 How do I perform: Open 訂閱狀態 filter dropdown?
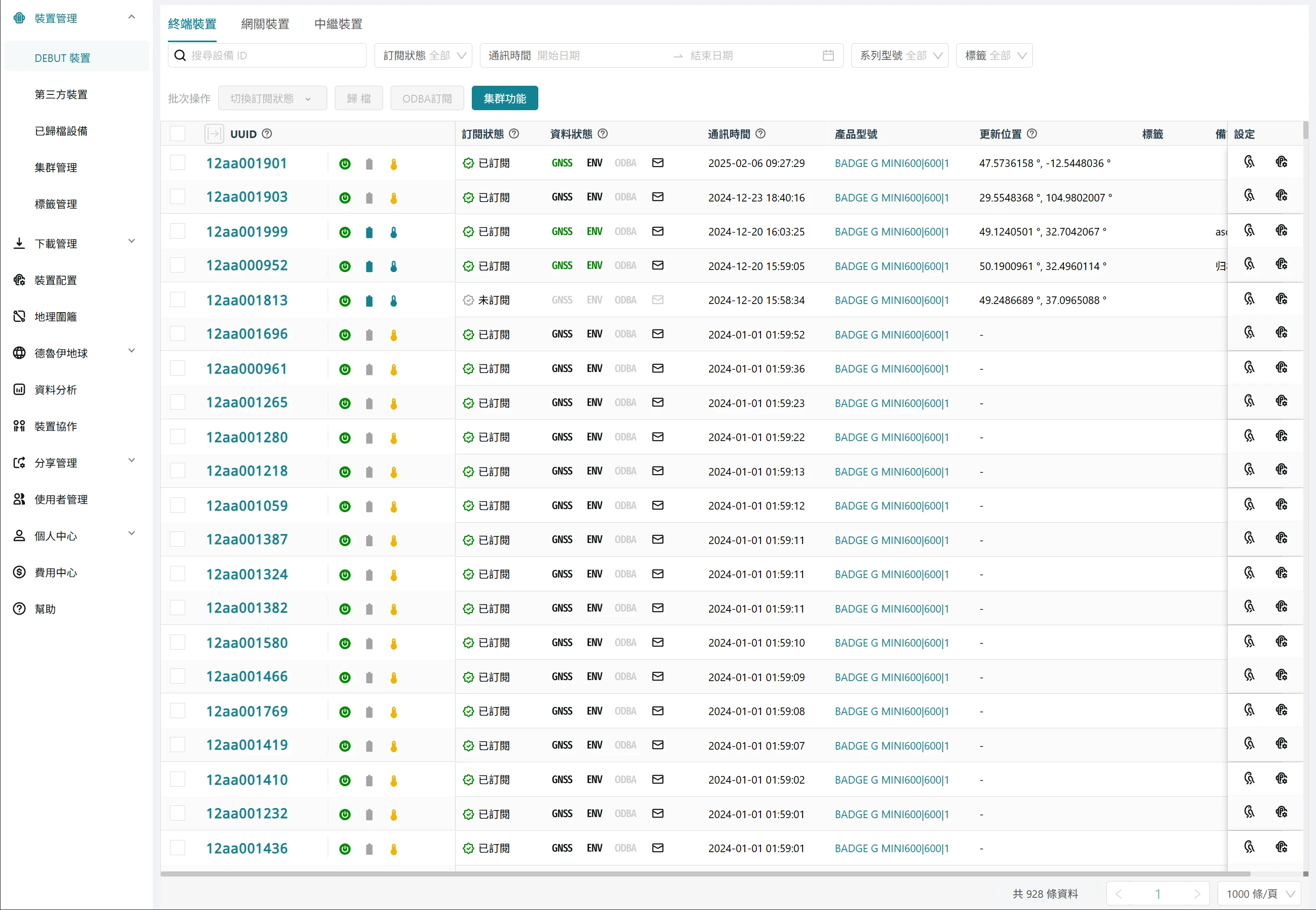[423, 55]
